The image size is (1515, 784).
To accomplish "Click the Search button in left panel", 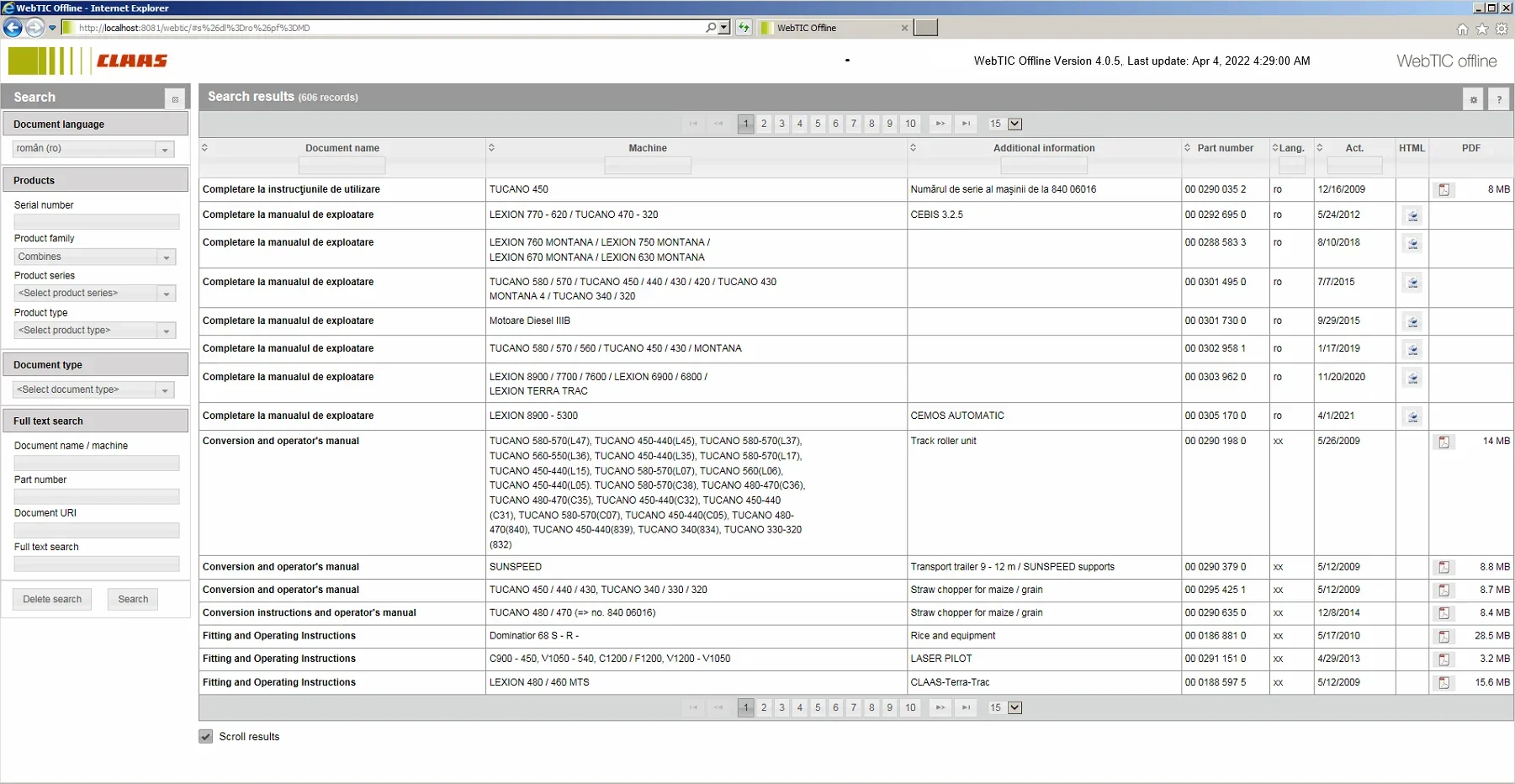I will (133, 600).
